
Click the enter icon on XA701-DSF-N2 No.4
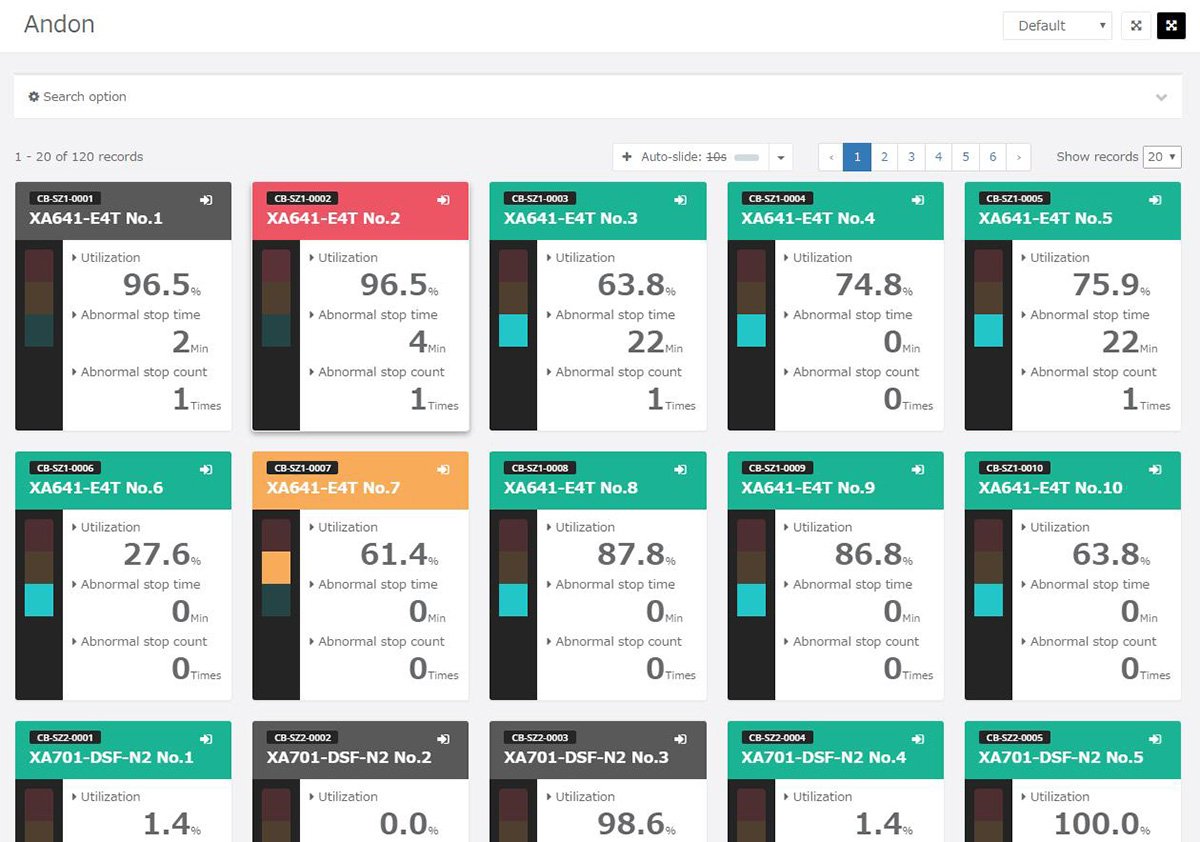click(x=918, y=739)
